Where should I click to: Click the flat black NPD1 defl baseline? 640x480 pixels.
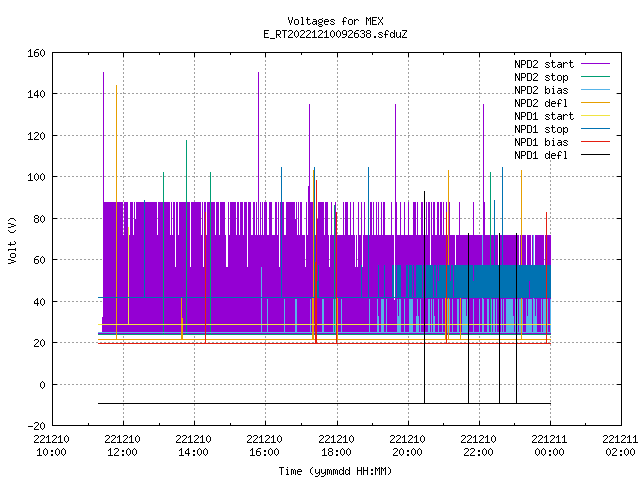coord(324,403)
